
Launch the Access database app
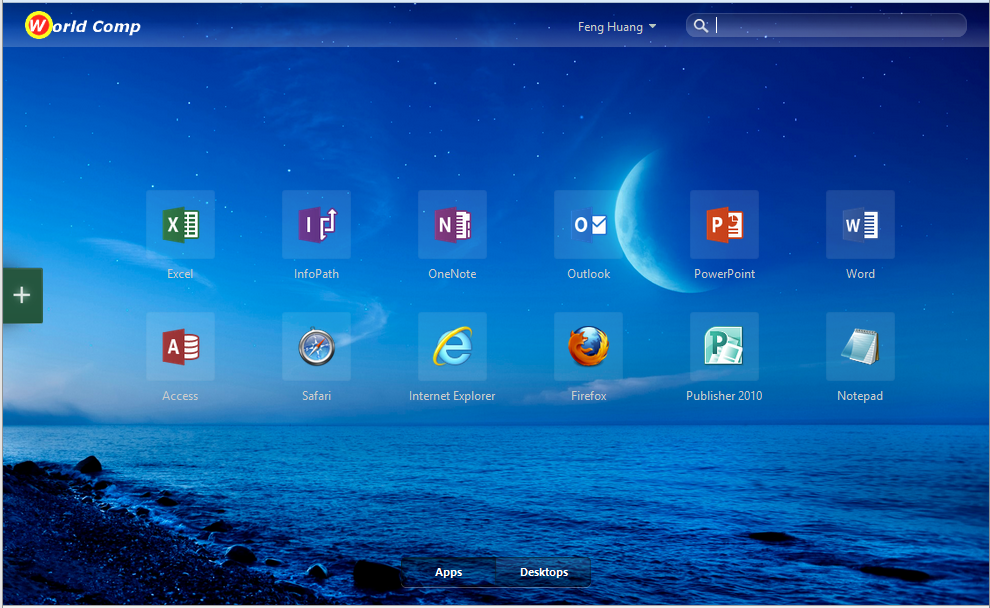[180, 347]
